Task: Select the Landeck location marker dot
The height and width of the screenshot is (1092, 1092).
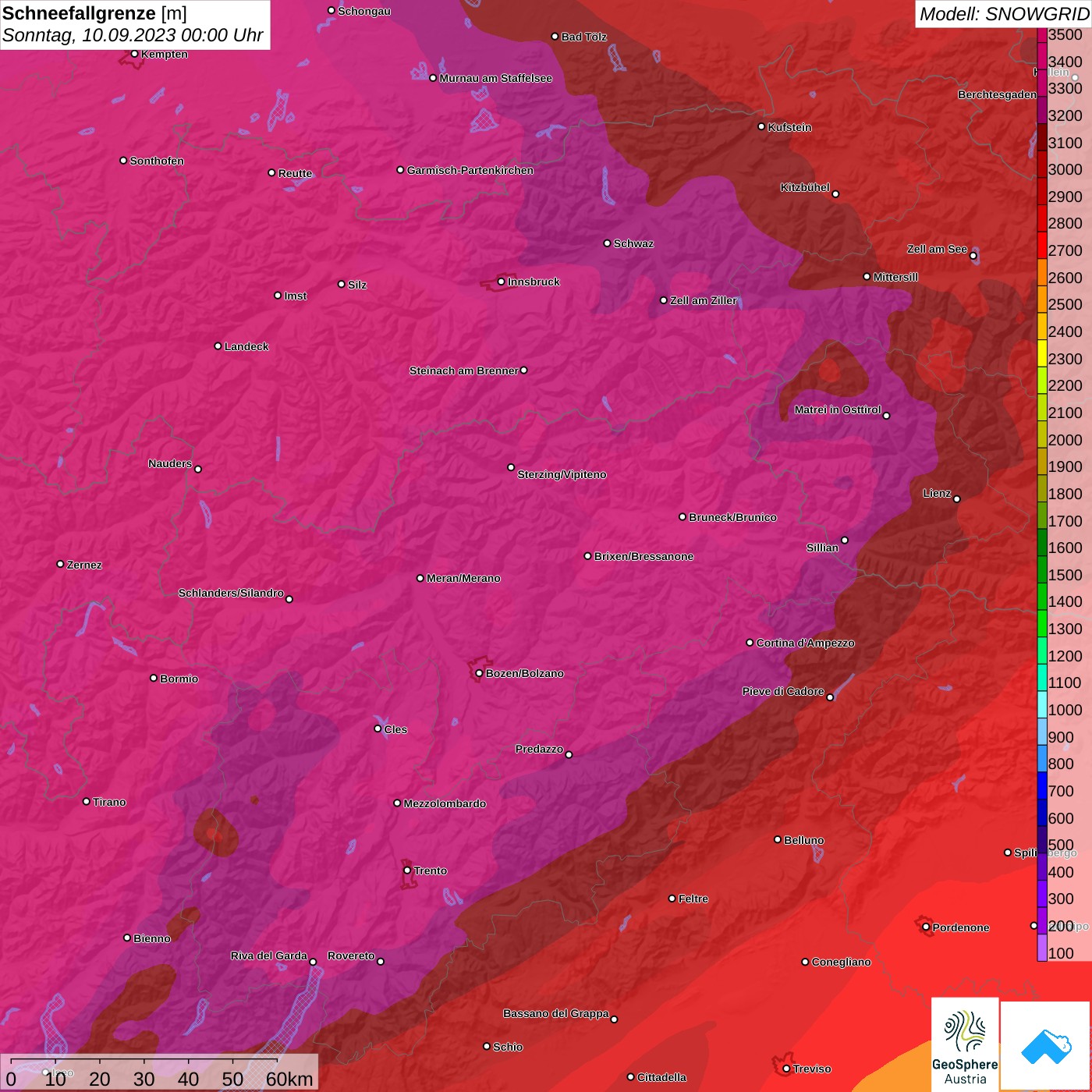Action: click(x=218, y=346)
